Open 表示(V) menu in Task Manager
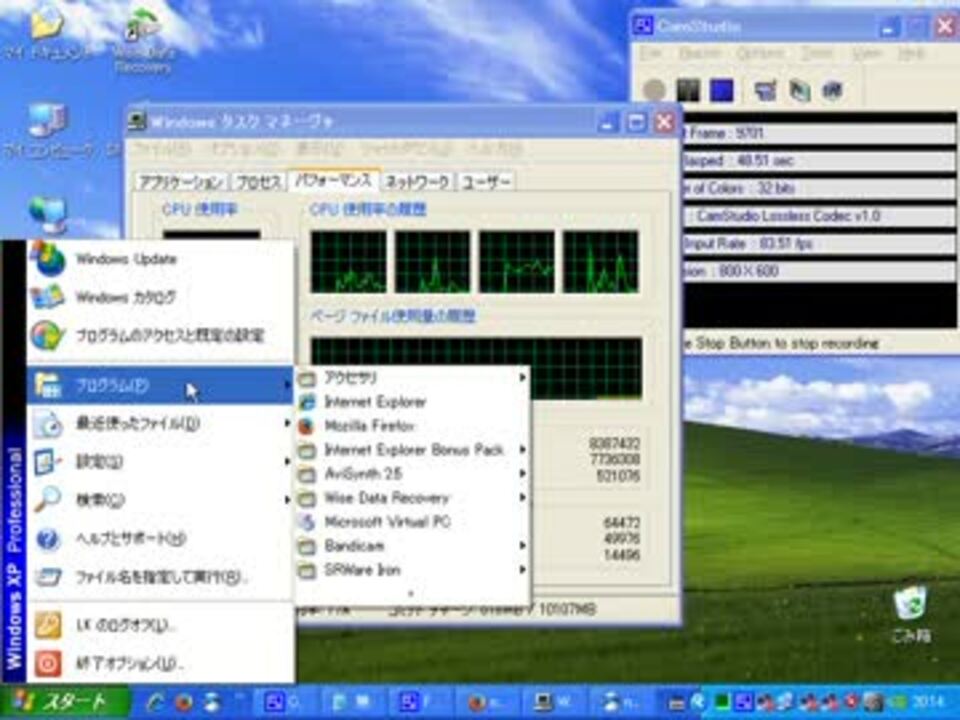Viewport: 960px width, 720px height. pyautogui.click(x=318, y=149)
